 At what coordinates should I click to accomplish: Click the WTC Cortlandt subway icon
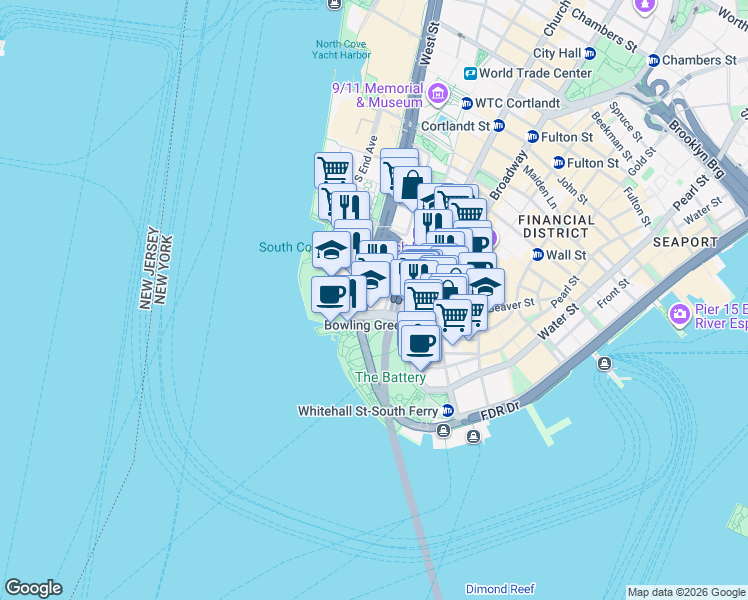click(467, 103)
